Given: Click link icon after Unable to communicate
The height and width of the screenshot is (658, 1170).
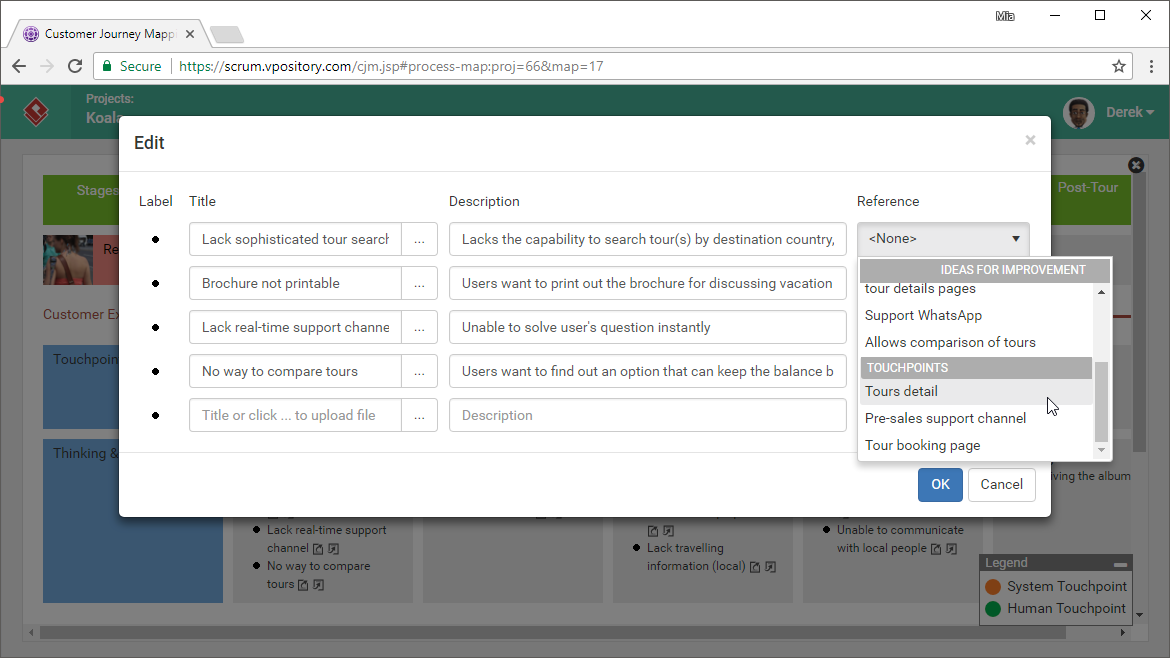Looking at the screenshot, I should 951,549.
